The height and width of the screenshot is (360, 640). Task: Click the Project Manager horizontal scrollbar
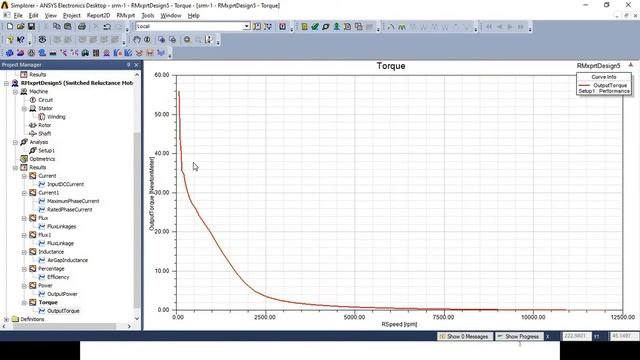[x=64, y=326]
